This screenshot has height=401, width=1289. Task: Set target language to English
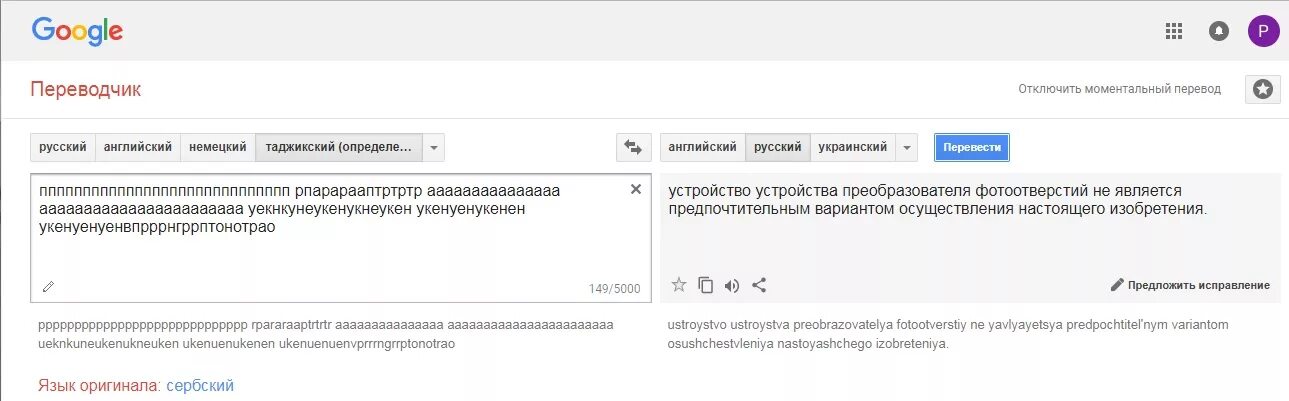click(x=703, y=147)
